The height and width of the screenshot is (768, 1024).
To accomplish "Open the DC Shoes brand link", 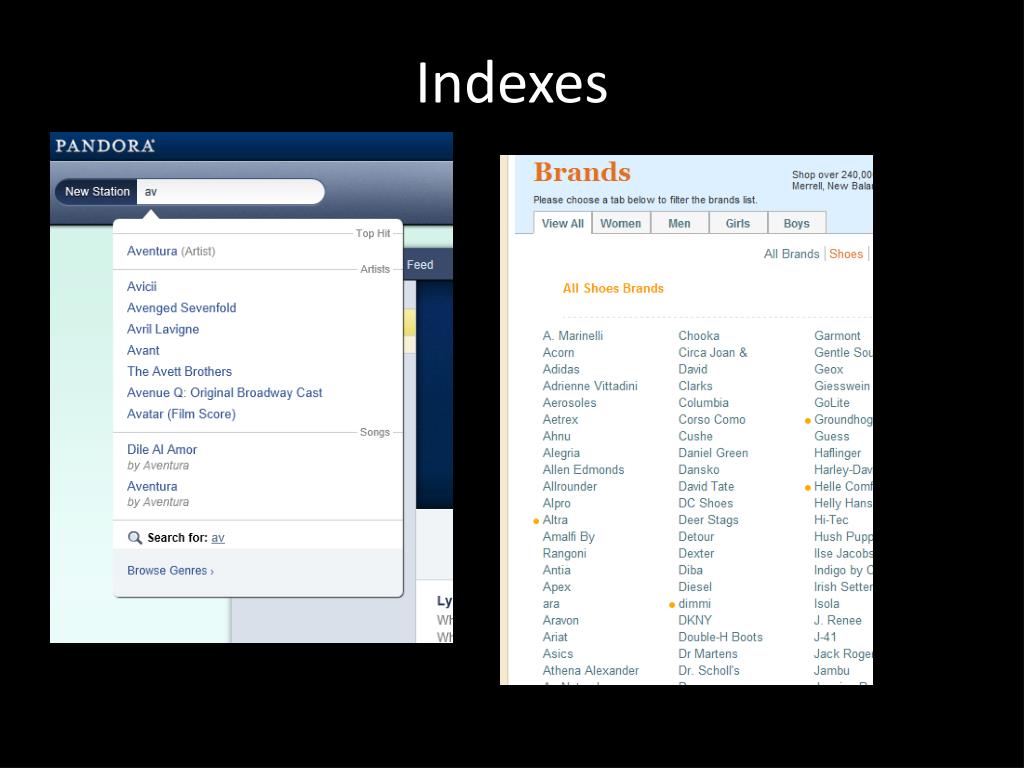I will (x=705, y=503).
